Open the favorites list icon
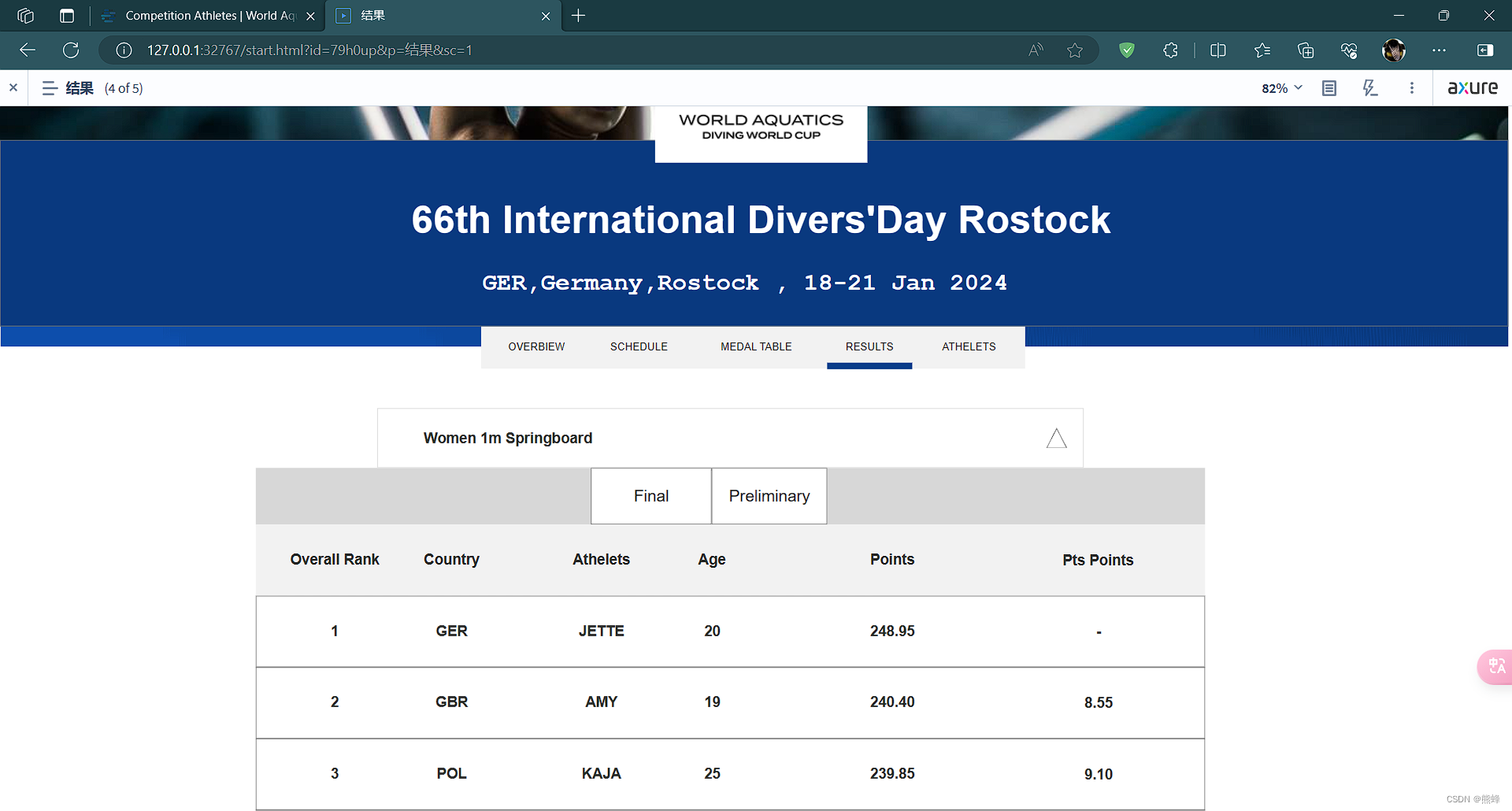 pyautogui.click(x=1262, y=50)
